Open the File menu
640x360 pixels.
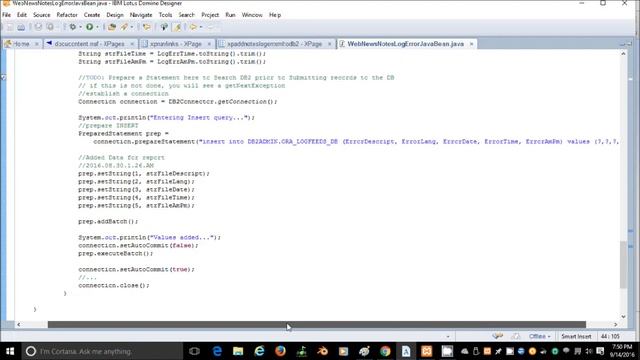[x=7, y=15]
